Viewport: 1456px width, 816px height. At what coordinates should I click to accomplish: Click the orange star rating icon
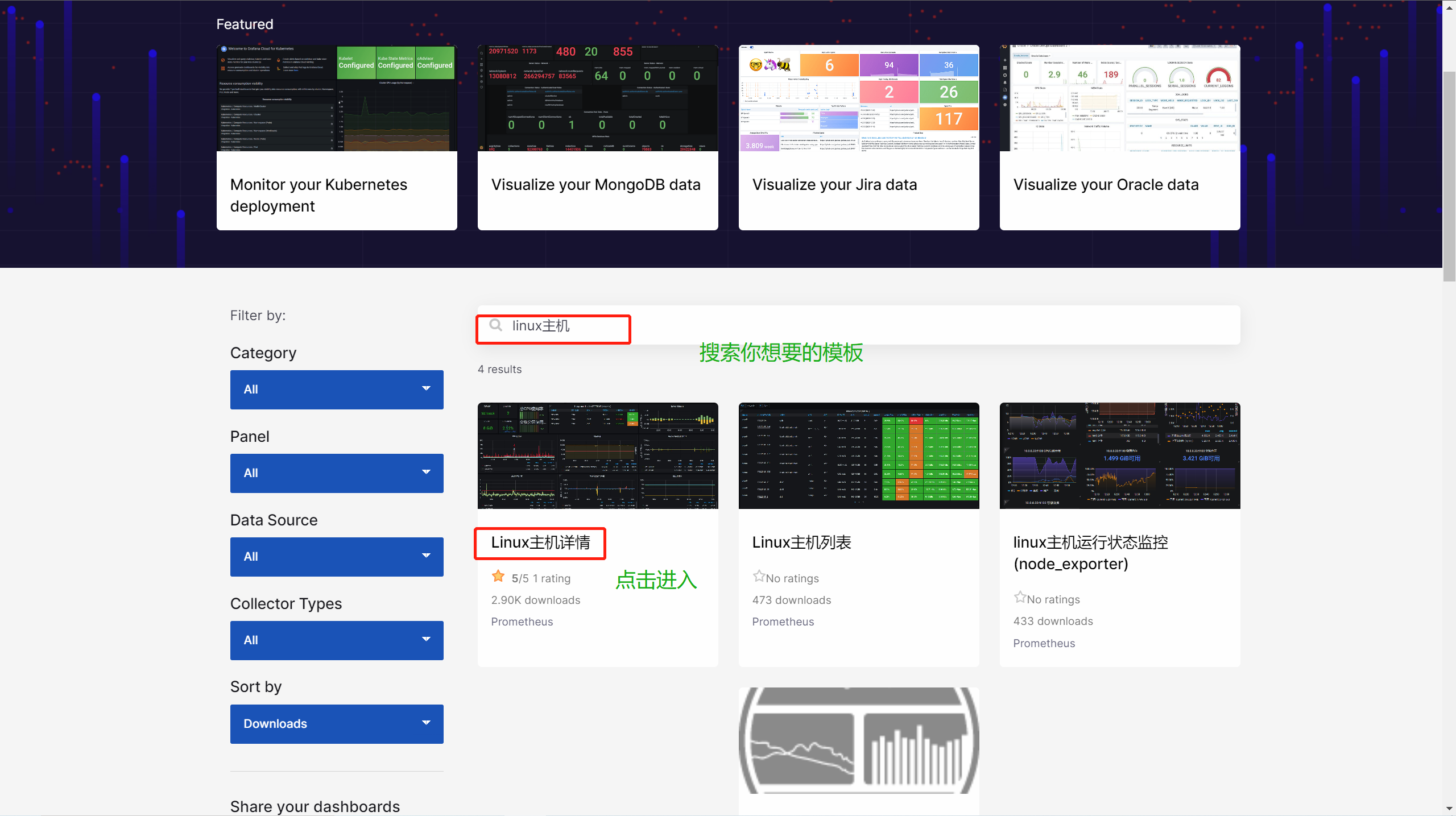pyautogui.click(x=498, y=577)
